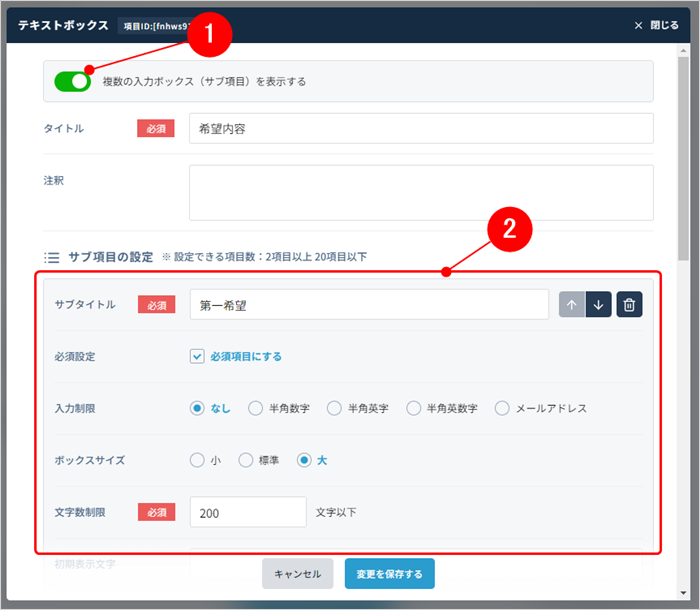This screenshot has height=610, width=700.
Task: Click 変更を保存する button
Action: pos(389,574)
